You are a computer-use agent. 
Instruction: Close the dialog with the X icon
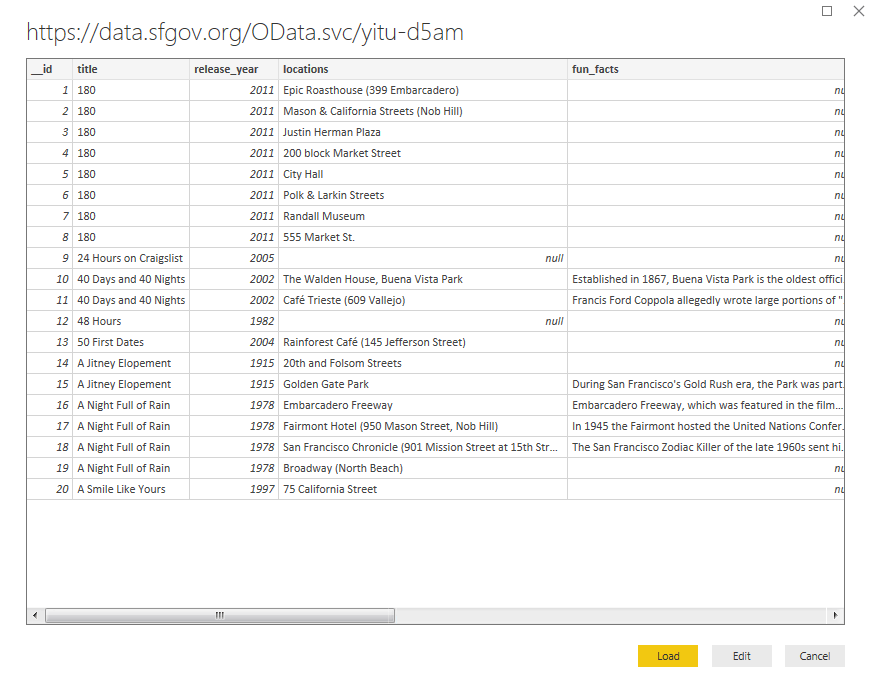pyautogui.click(x=858, y=11)
